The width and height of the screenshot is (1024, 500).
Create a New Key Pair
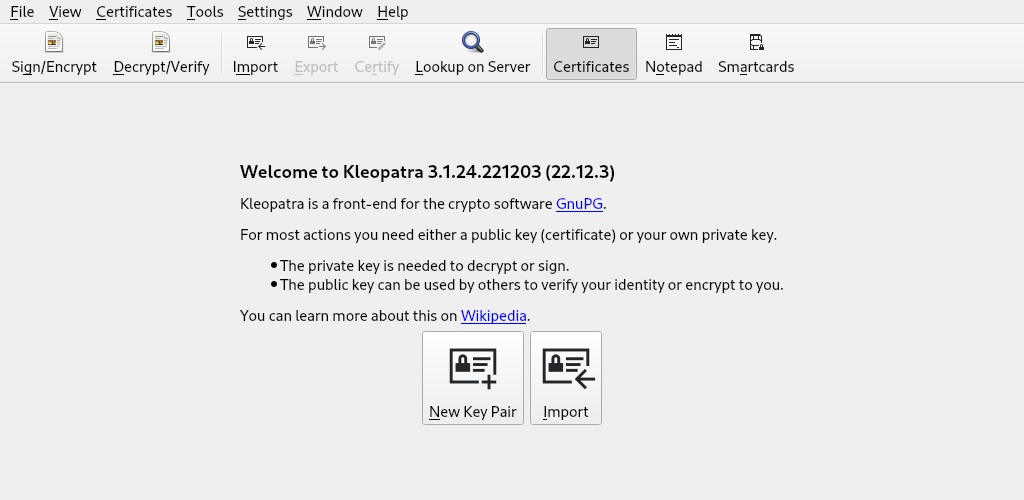473,378
